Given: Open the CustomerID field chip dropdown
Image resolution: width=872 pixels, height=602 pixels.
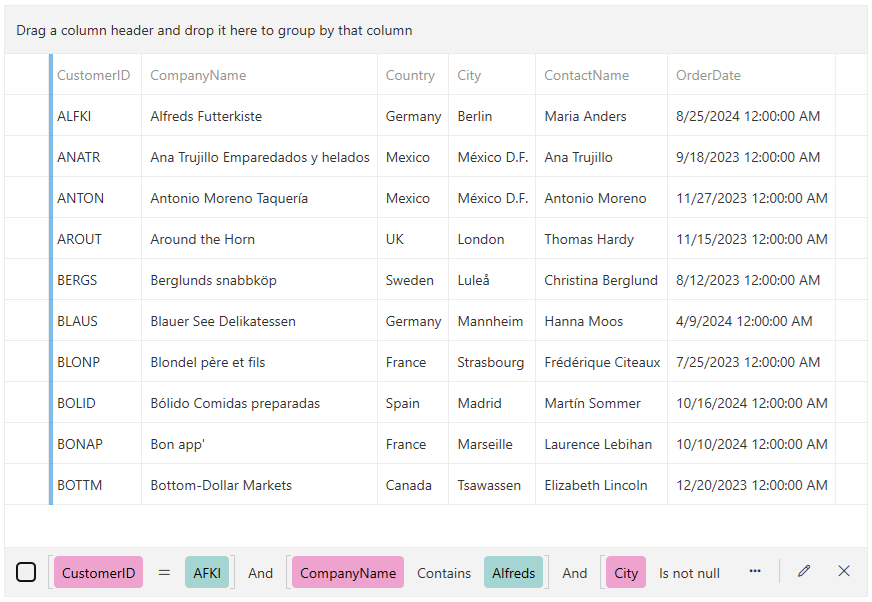Looking at the screenshot, I should (x=97, y=572).
